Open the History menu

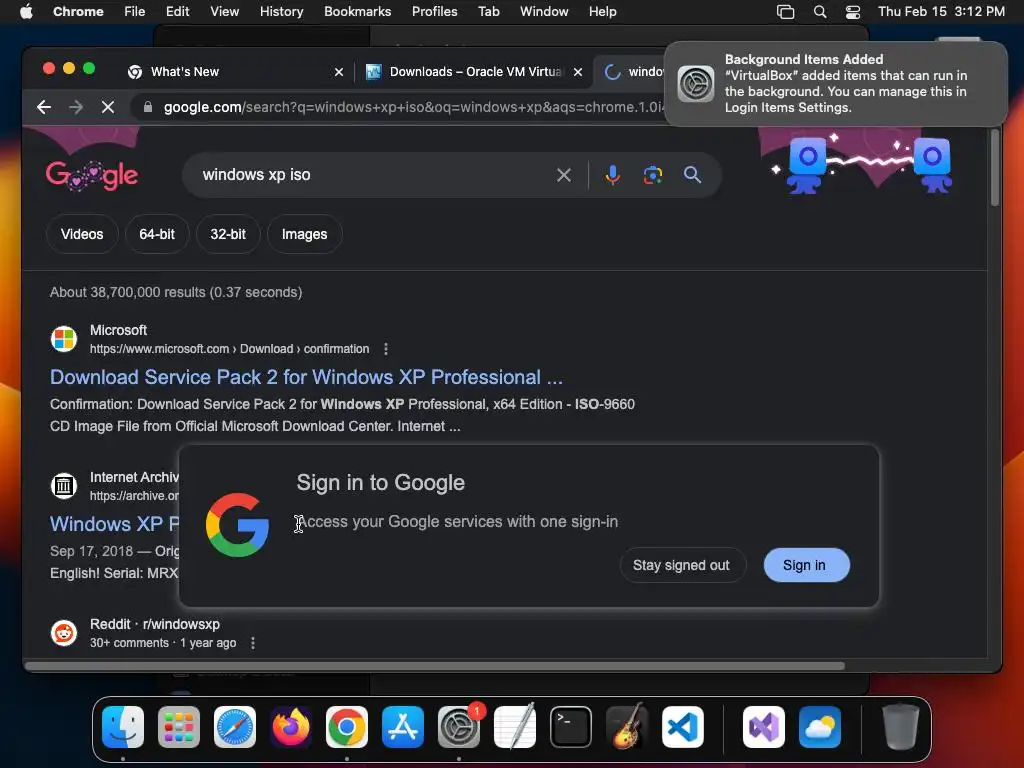pos(281,12)
